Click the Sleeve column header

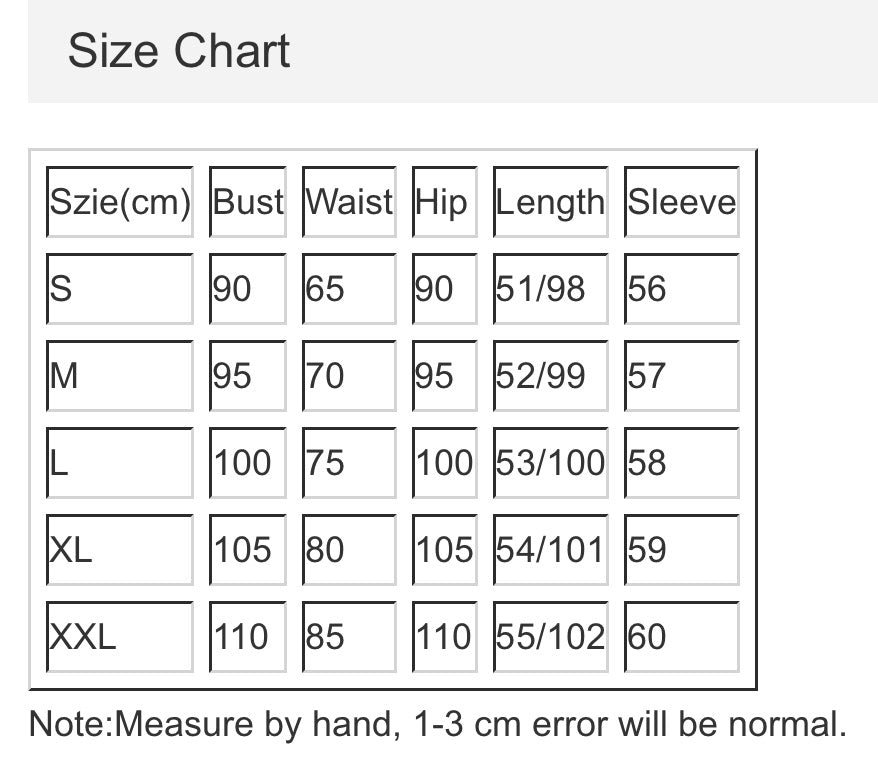pos(682,202)
